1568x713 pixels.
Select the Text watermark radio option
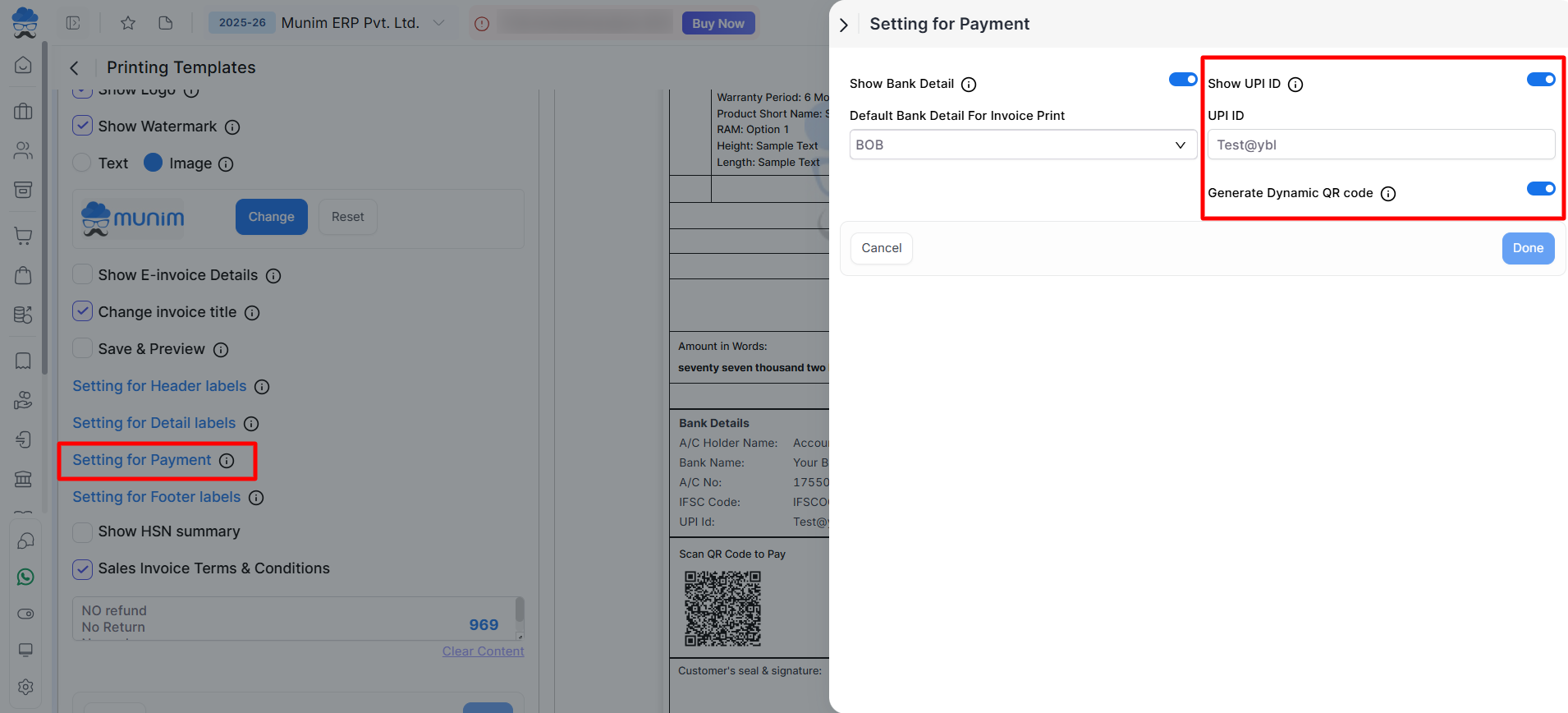[x=82, y=163]
